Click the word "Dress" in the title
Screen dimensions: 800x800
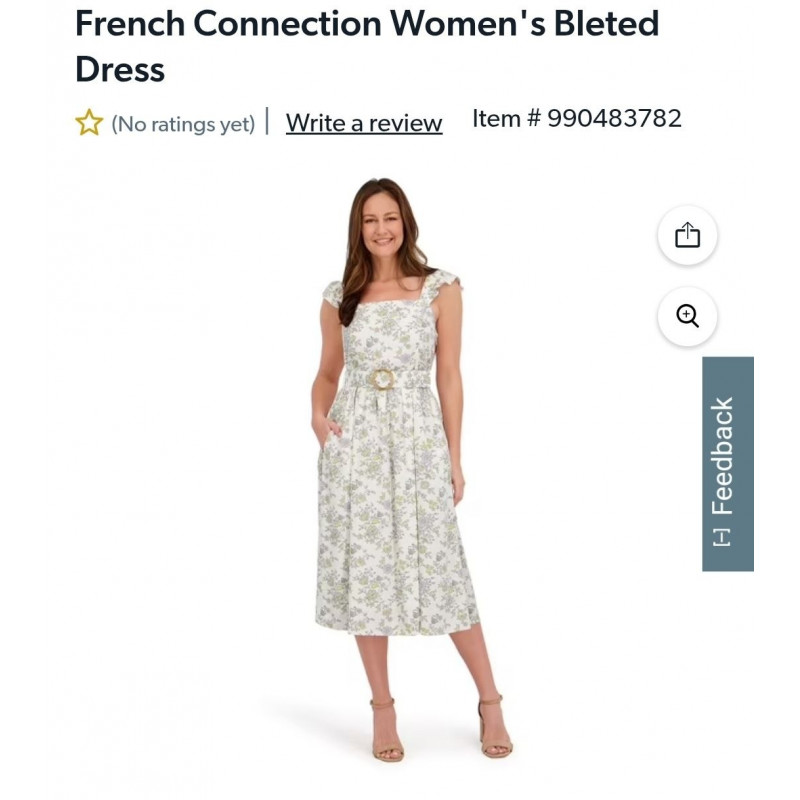coord(120,69)
